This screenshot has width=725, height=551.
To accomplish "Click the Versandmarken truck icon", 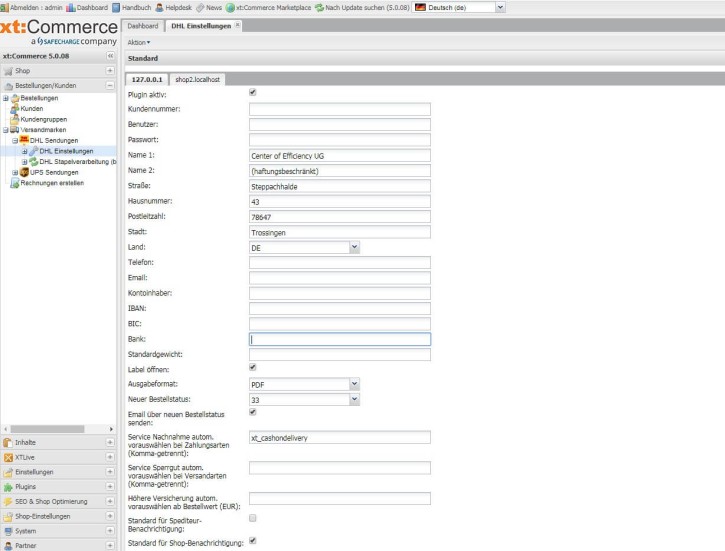I will pos(15,130).
